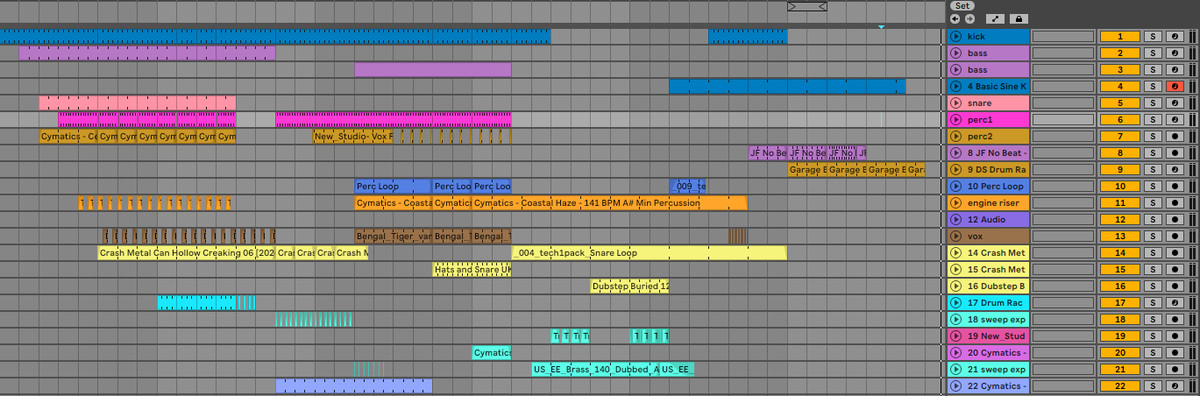Unfold the 17 Drum Rac track

tap(956, 303)
